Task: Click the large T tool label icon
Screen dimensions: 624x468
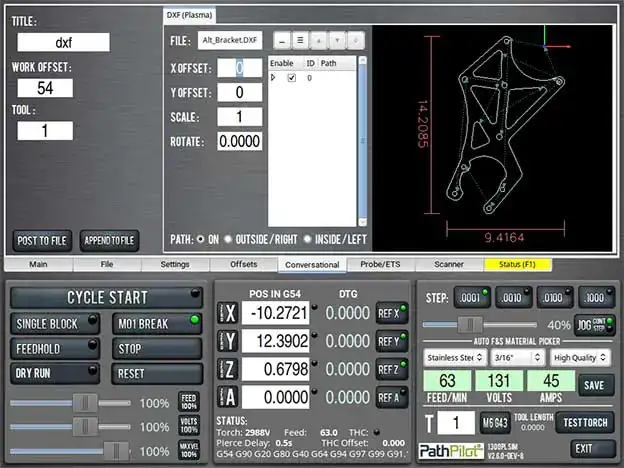Action: pos(429,423)
